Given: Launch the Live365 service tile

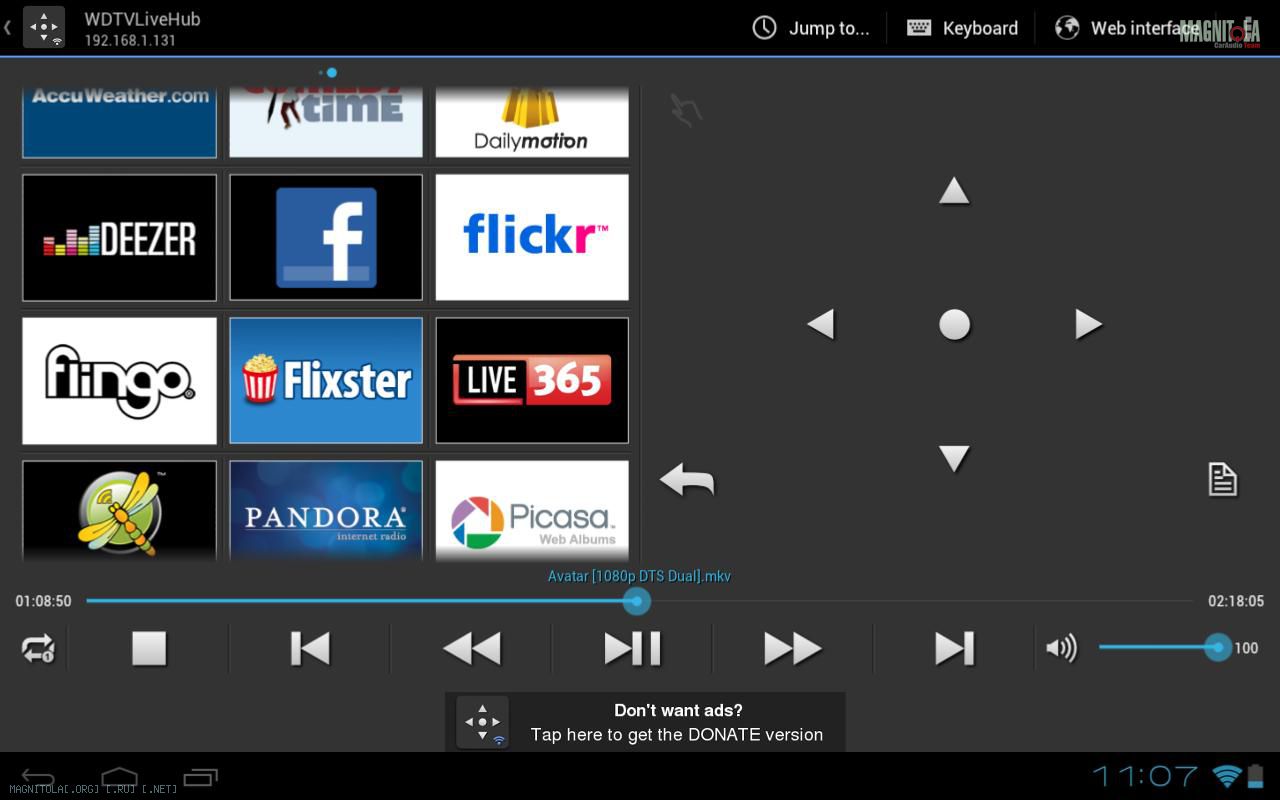Looking at the screenshot, I should 532,381.
